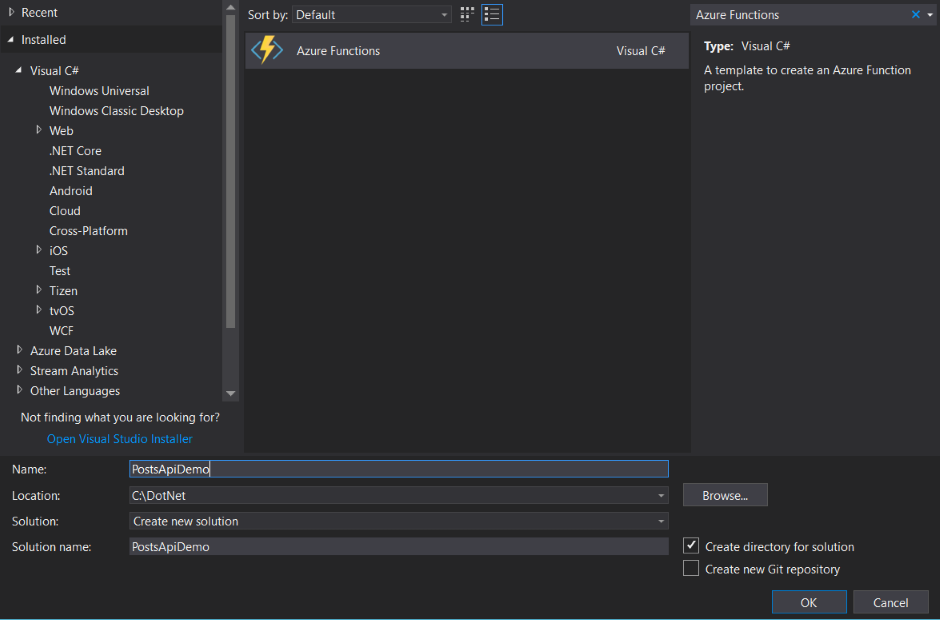940x620 pixels.
Task: Open the Location path dropdown
Action: pos(661,495)
